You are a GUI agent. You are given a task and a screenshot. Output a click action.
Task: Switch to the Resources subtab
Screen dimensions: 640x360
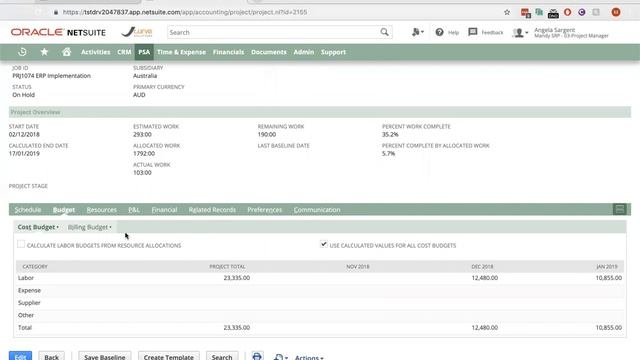[102, 209]
